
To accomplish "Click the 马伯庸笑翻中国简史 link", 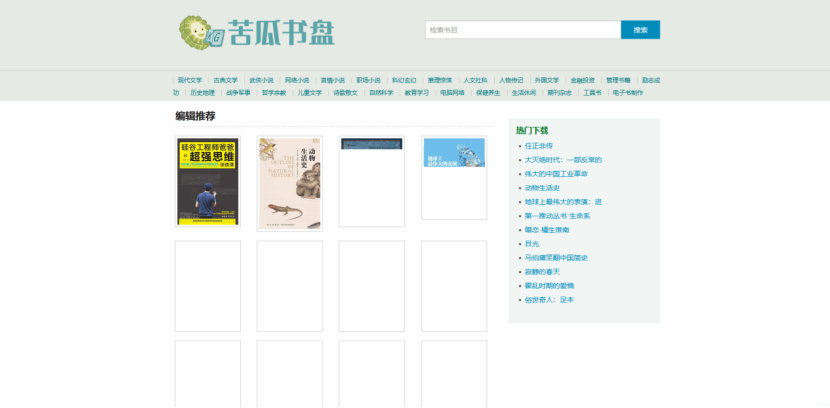I will click(x=556, y=258).
